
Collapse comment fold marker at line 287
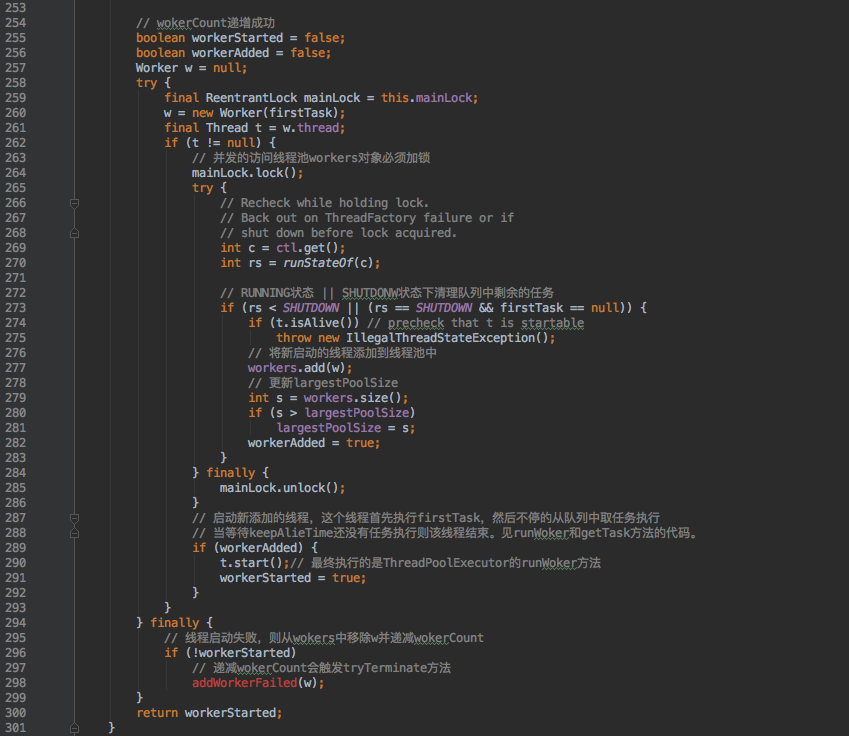75,518
